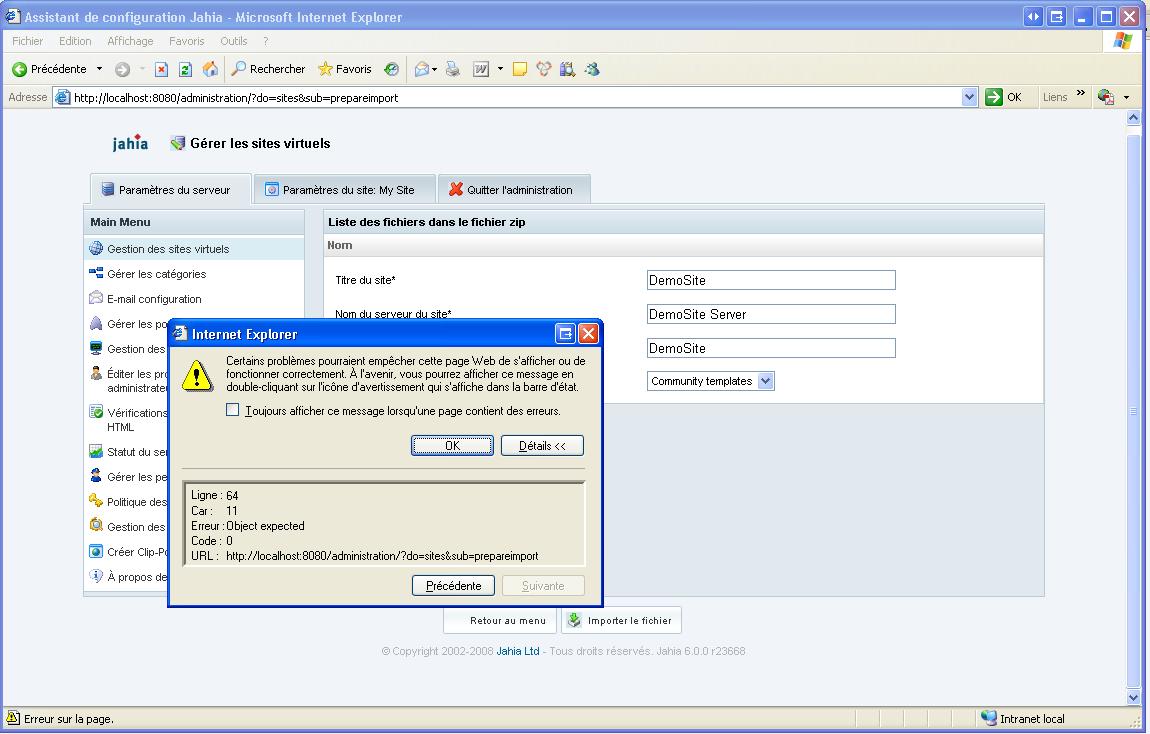
Task: Click the Importer le fichier button
Action: click(621, 620)
